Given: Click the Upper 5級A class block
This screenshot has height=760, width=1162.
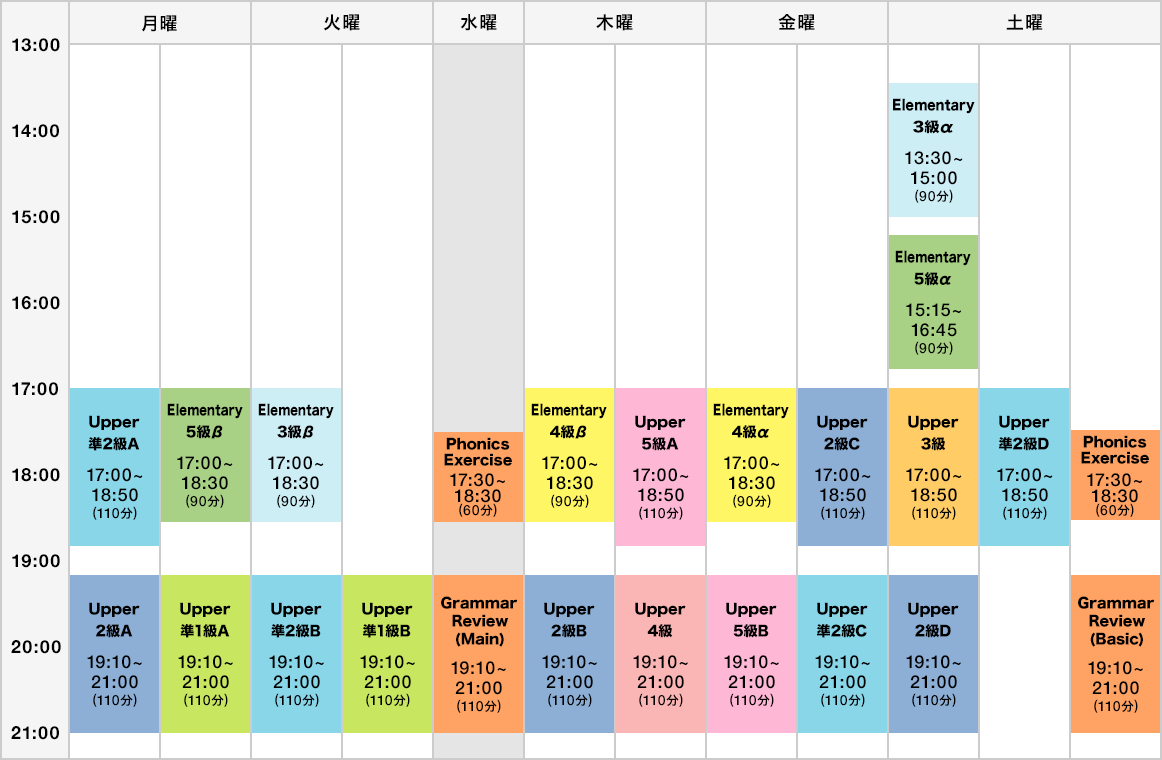Looking at the screenshot, I should (660, 467).
